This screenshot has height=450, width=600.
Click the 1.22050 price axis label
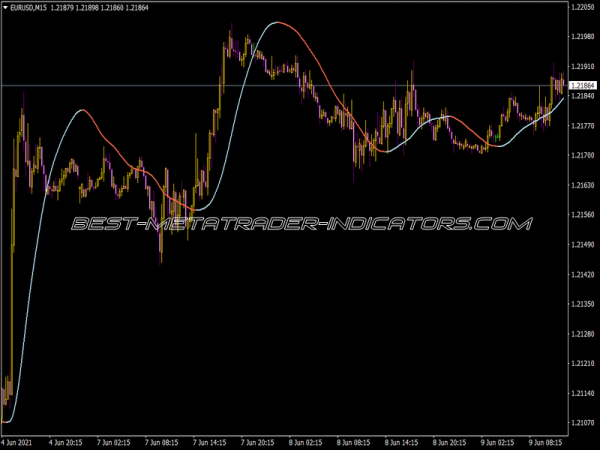582,9
